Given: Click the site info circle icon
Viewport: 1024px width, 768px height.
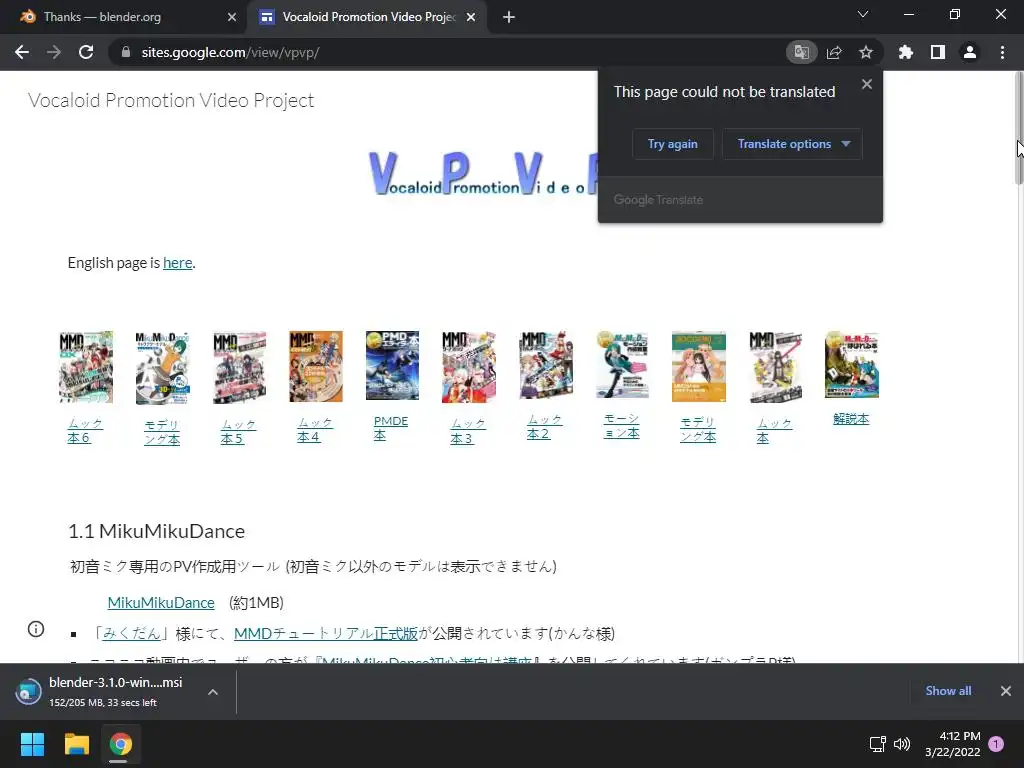Looking at the screenshot, I should click(36, 629).
